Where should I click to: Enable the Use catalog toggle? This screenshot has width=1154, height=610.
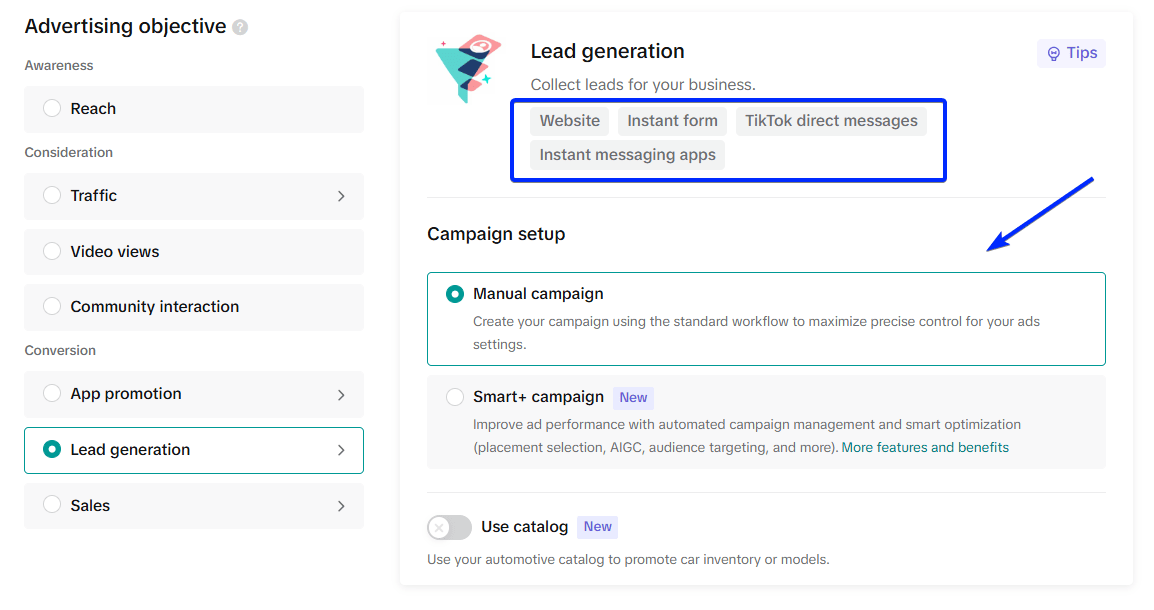coord(449,527)
